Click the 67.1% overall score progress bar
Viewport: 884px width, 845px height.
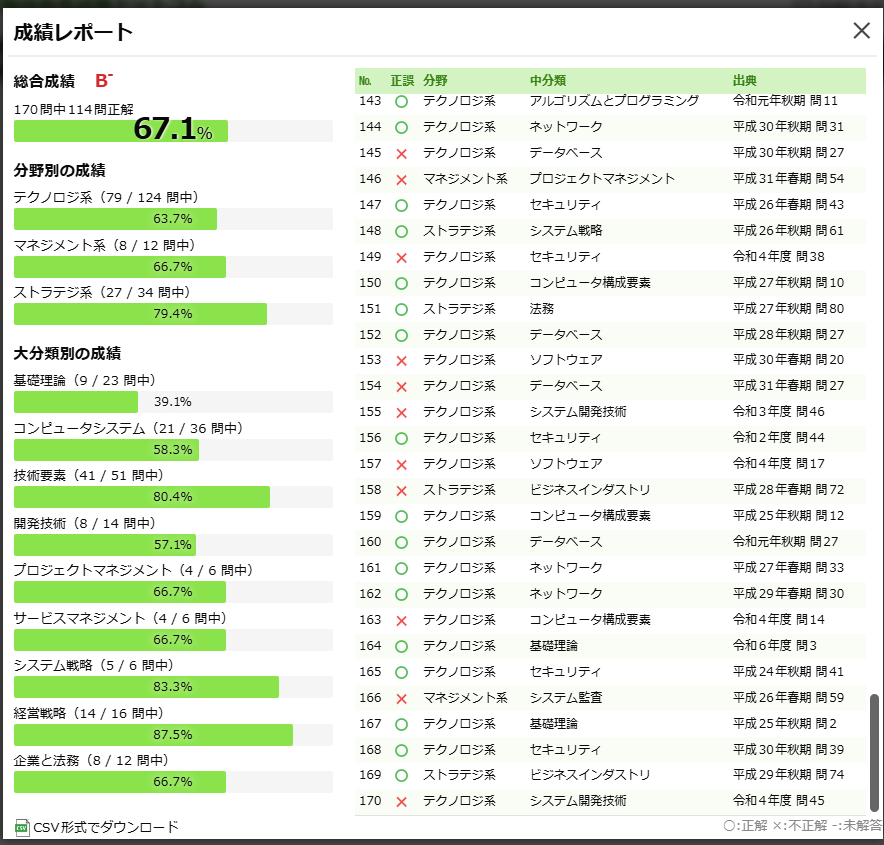[x=173, y=131]
